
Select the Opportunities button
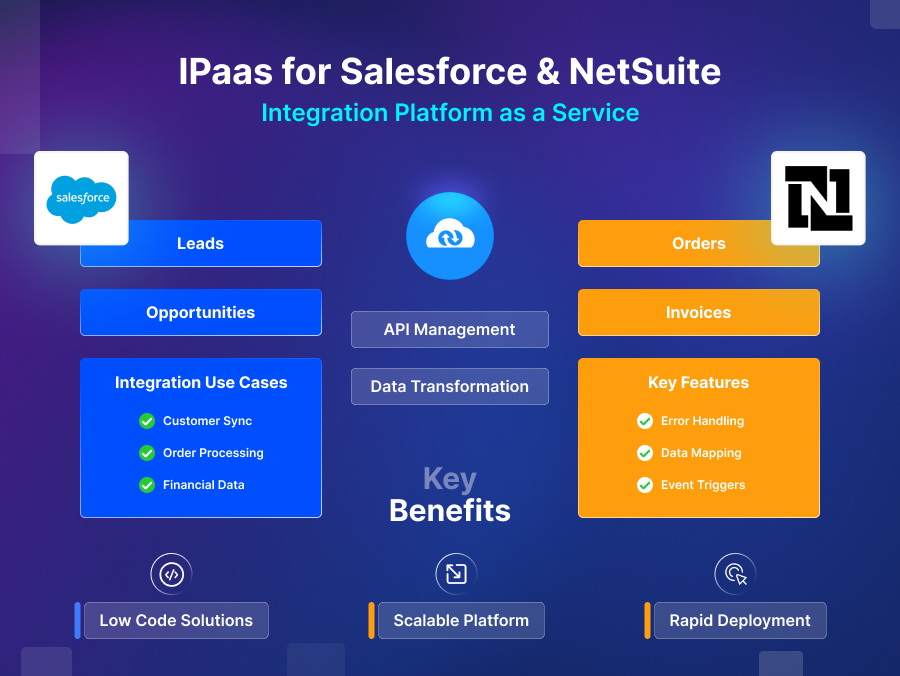pyautogui.click(x=200, y=312)
